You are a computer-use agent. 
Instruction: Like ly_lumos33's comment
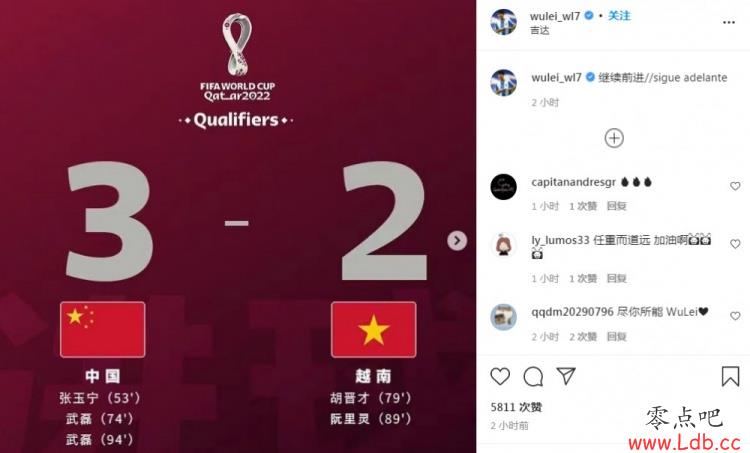coord(735,244)
